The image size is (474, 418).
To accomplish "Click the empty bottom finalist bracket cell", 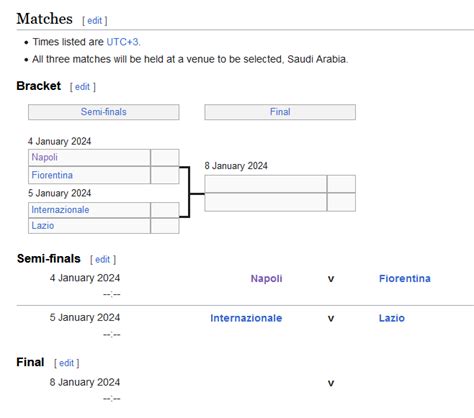I will pyautogui.click(x=266, y=202).
